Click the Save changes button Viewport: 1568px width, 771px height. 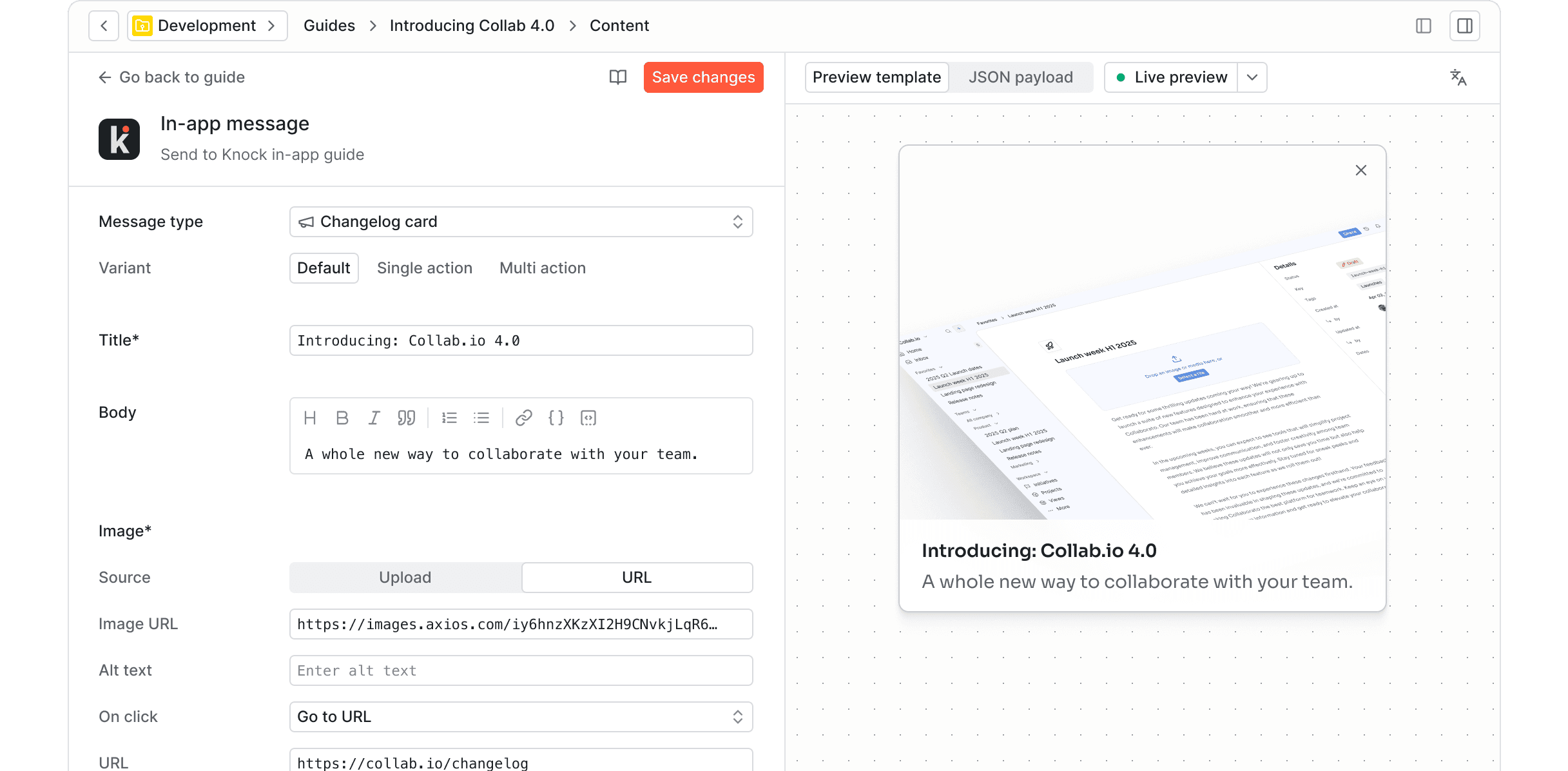[703, 77]
